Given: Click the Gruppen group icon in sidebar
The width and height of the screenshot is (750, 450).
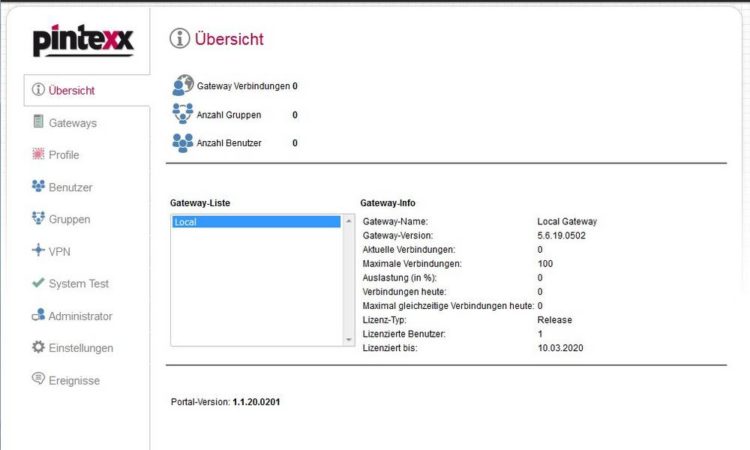Looking at the screenshot, I should coord(38,218).
